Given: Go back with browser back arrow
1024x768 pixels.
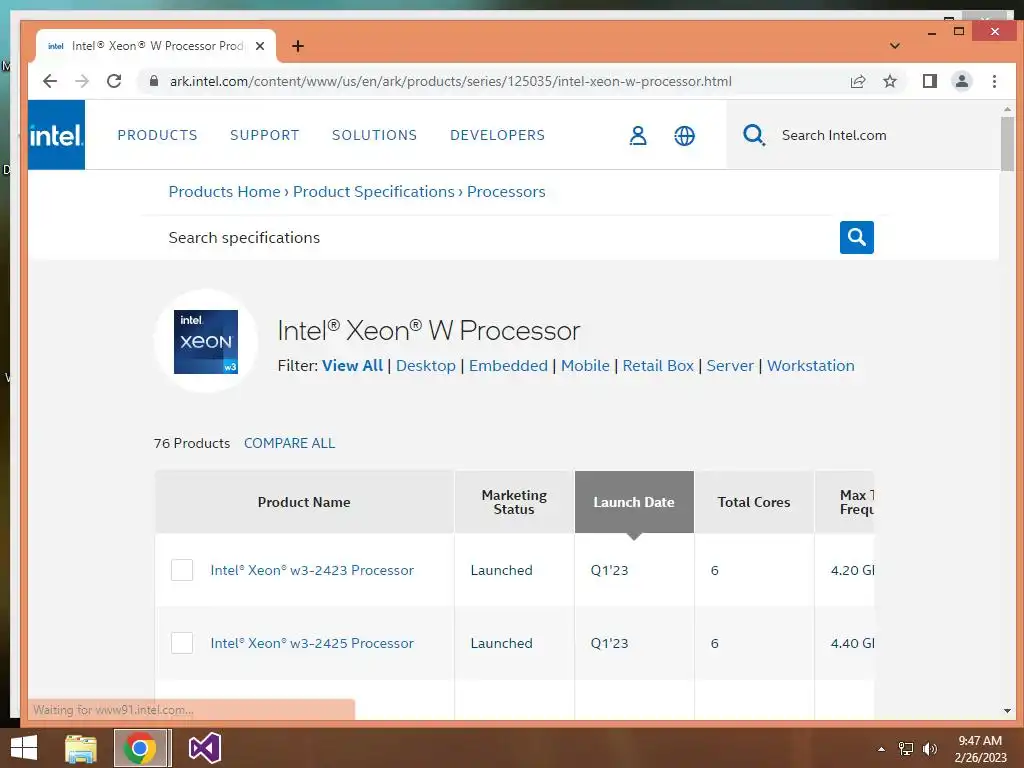Looking at the screenshot, I should (50, 81).
